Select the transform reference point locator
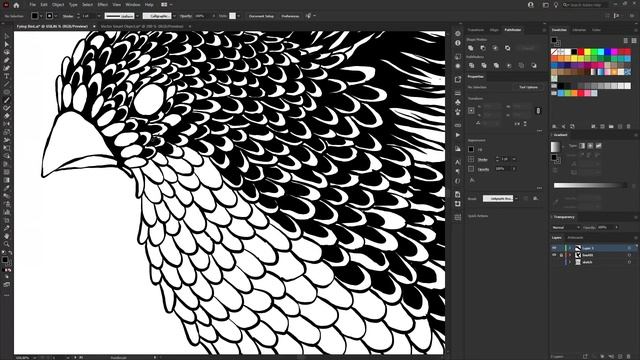 pos(471,111)
